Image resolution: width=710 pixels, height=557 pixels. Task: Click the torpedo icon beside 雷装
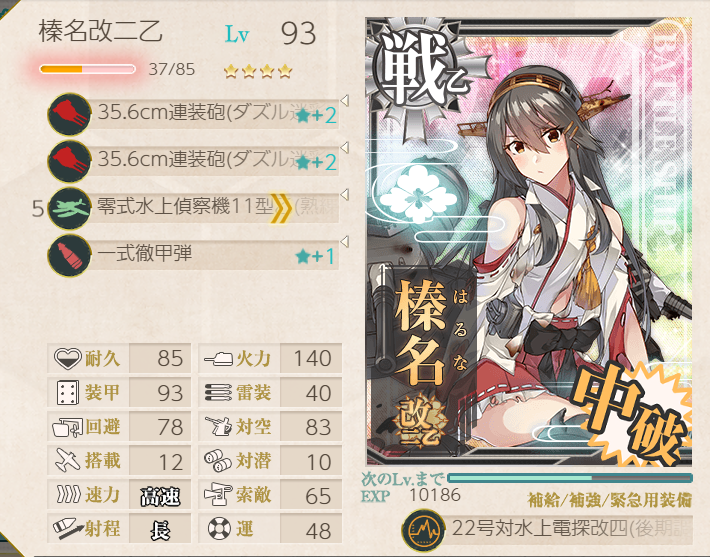219,393
